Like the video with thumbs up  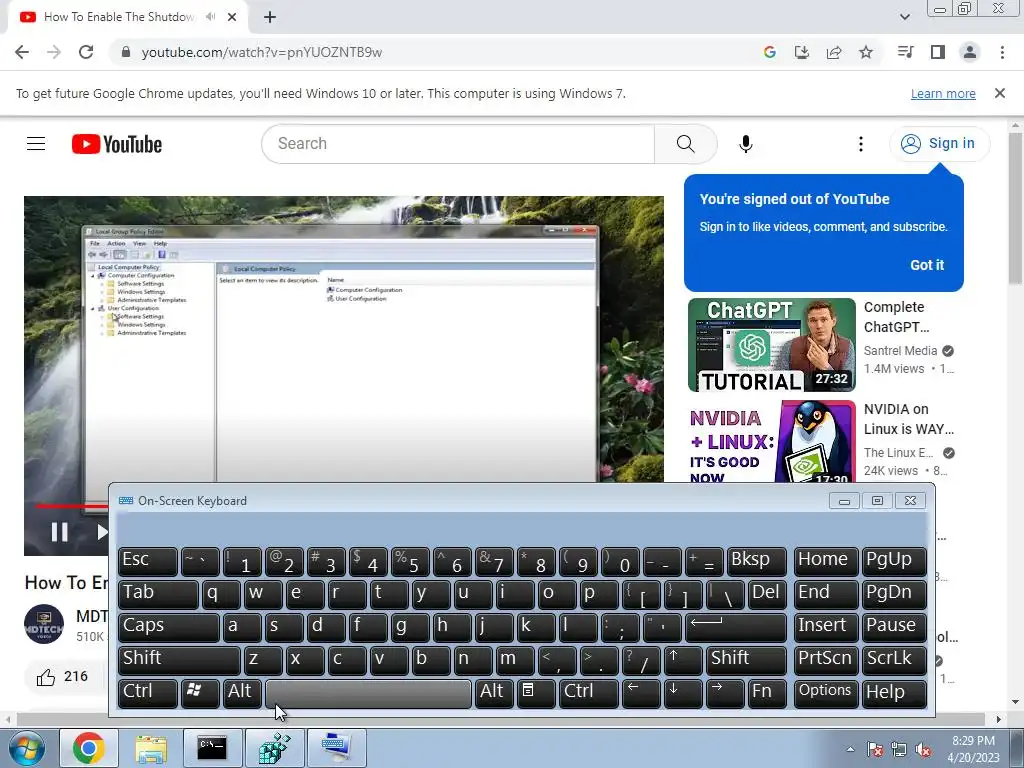click(46, 677)
